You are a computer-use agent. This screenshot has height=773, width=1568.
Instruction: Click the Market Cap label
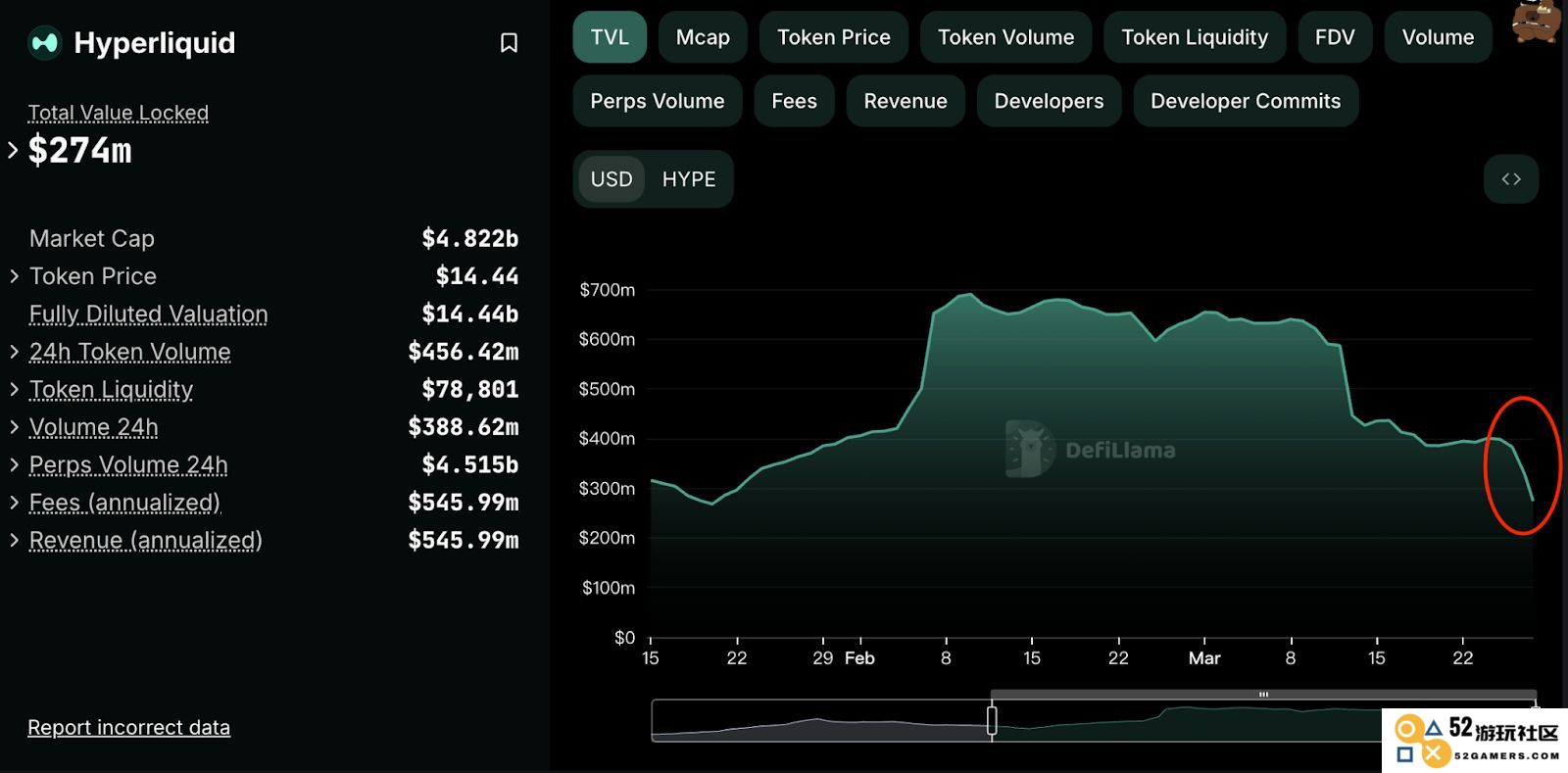tap(92, 238)
